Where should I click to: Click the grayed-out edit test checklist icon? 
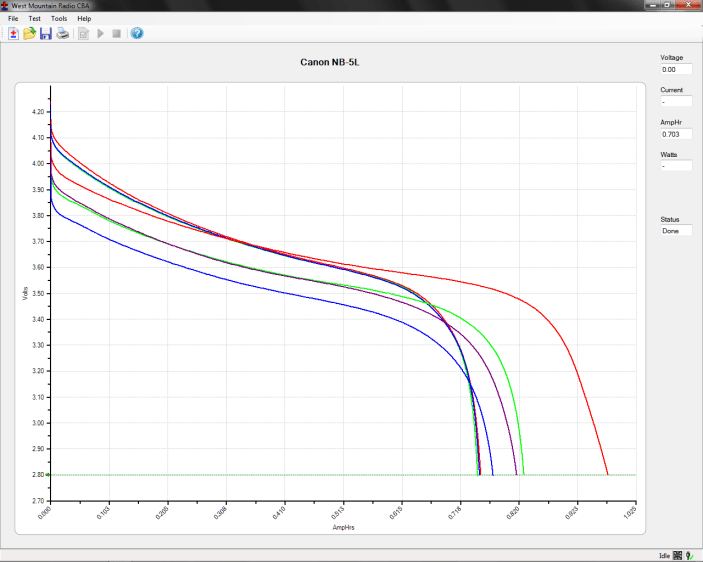point(84,33)
